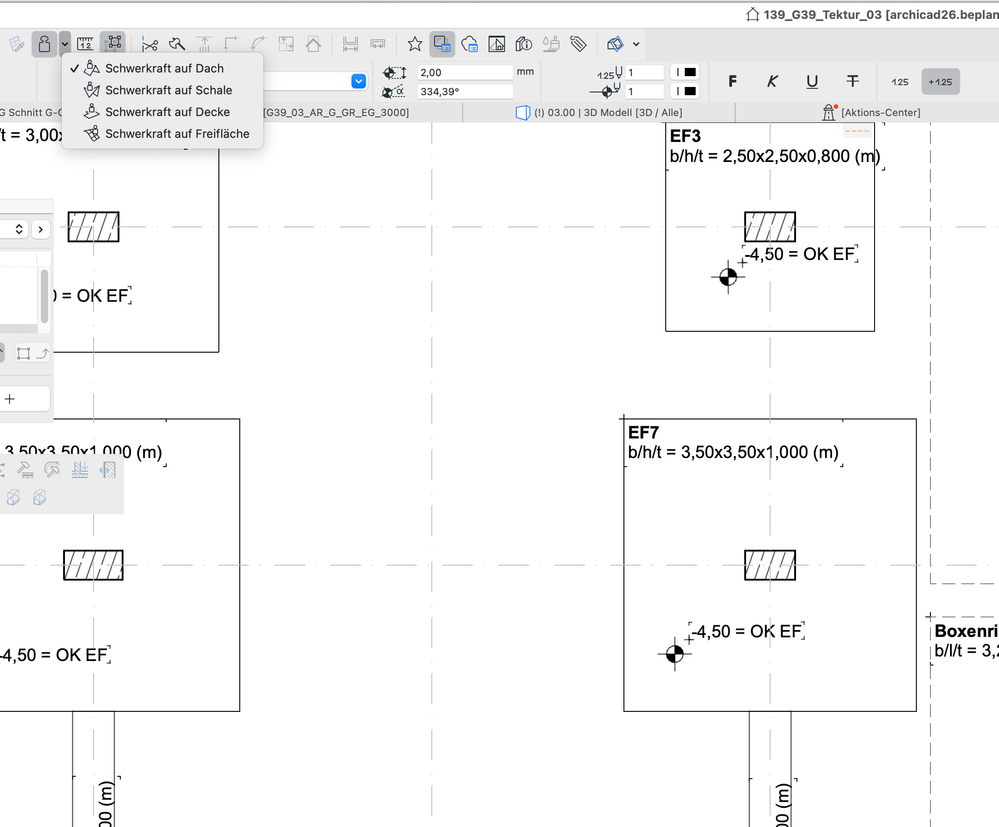Choose Schwerkraft auf Dach menu entry
Viewport: 999px width, 827px height.
pyautogui.click(x=163, y=68)
